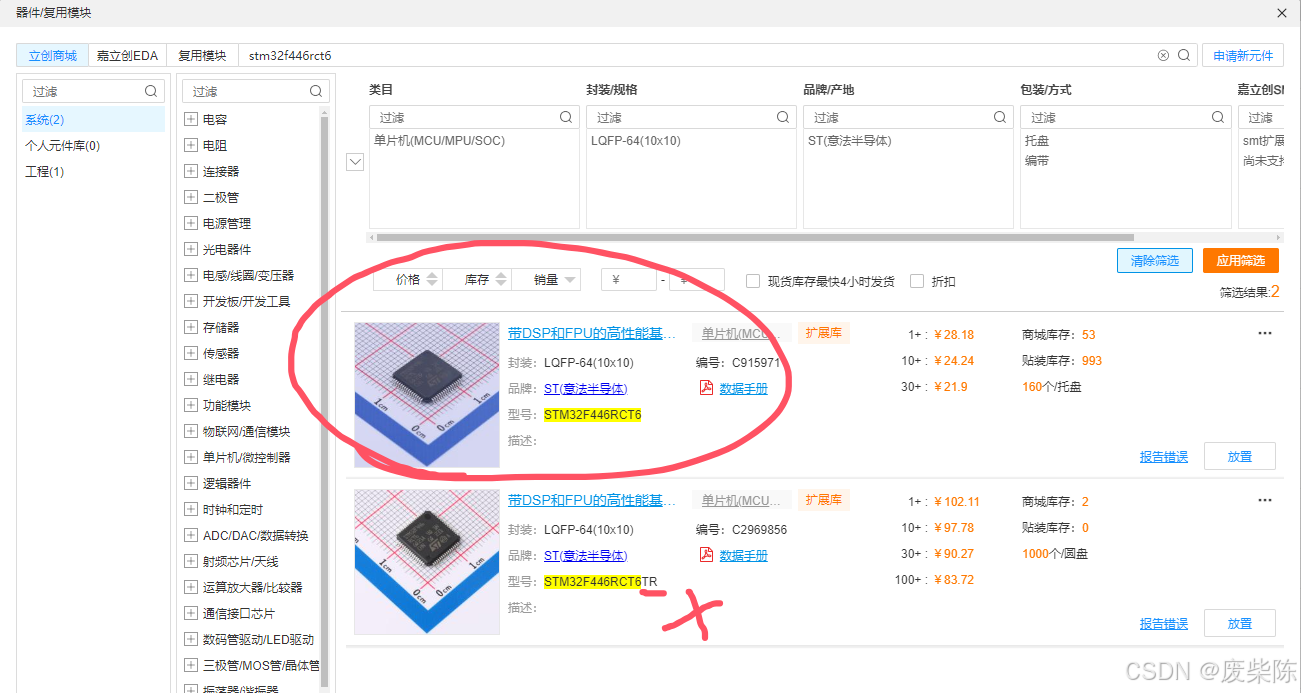The height and width of the screenshot is (693, 1301).
Task: Switch to 立创商城 tab
Action: [53, 56]
